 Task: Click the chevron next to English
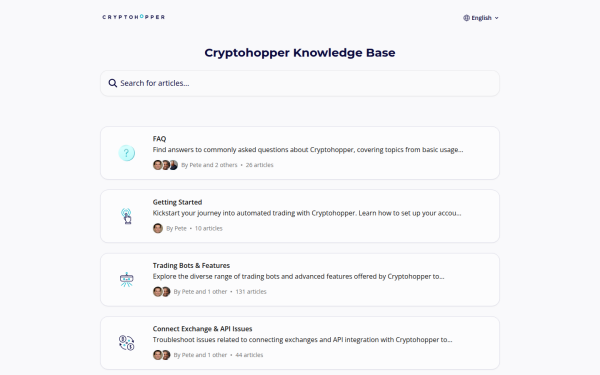coord(497,18)
